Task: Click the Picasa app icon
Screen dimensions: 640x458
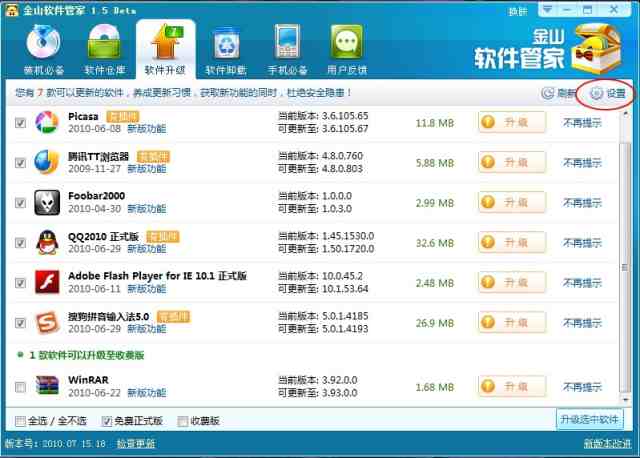Action: [47, 122]
